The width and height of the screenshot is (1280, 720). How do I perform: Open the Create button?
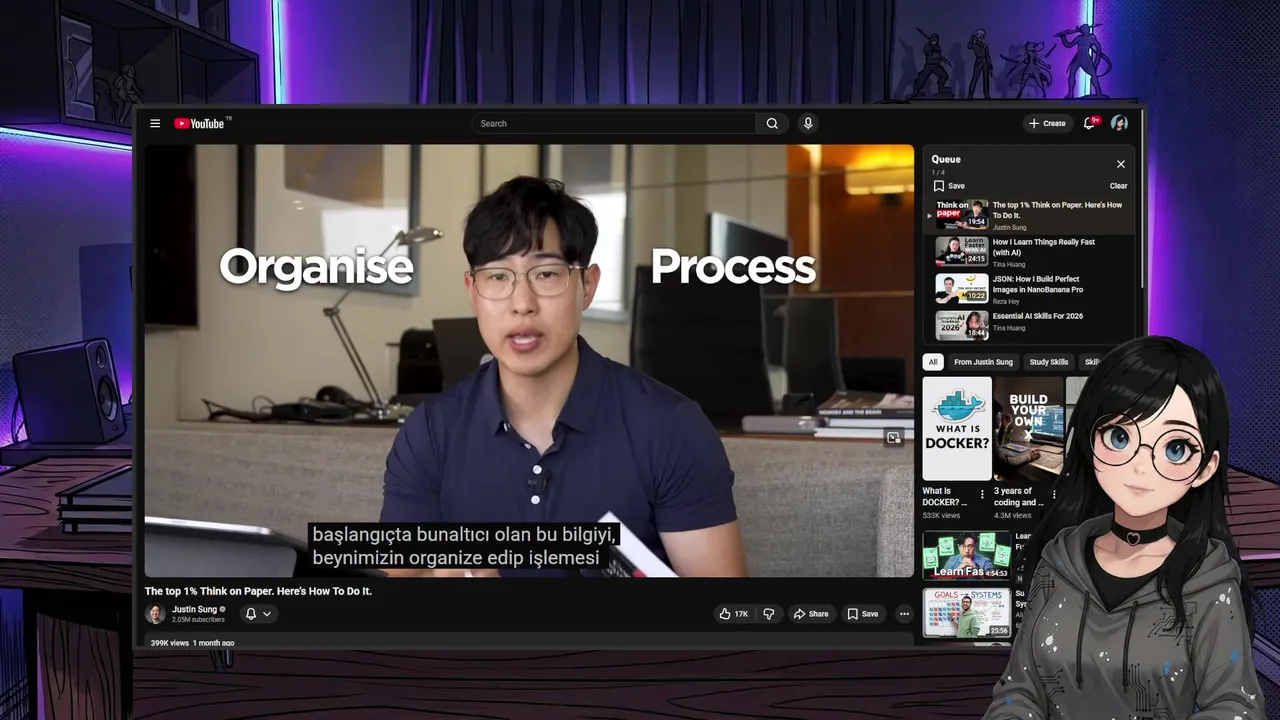1047,124
